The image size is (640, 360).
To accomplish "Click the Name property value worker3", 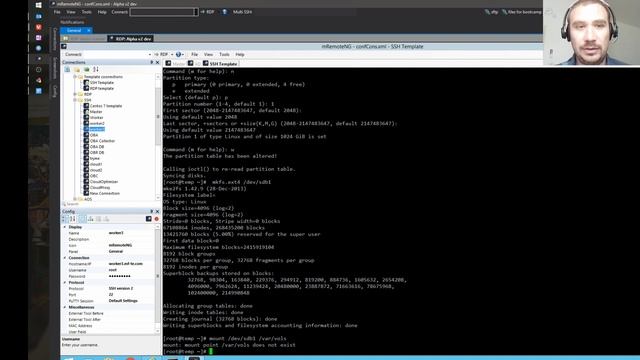I will 116,233.
